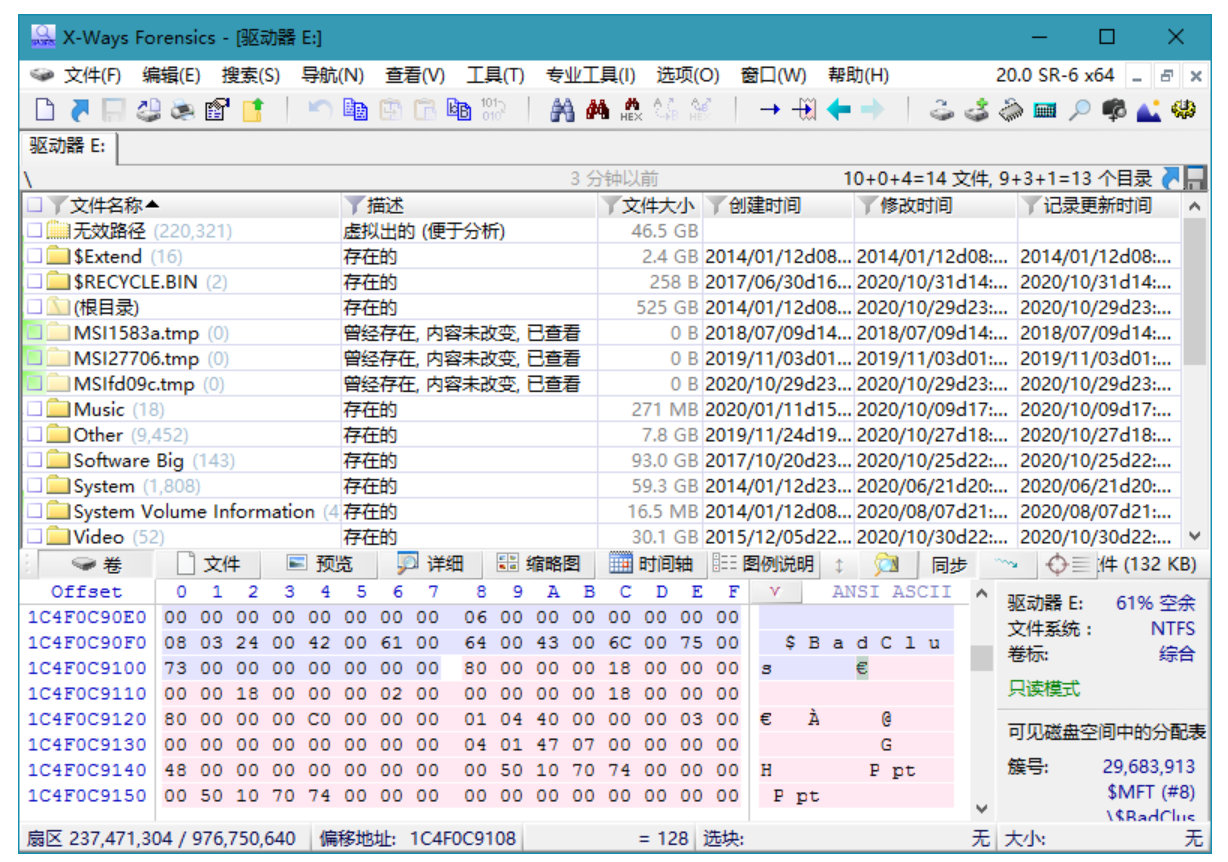Image resolution: width=1228 pixels, height=862 pixels.
Task: Click the 图例说明 button
Action: click(763, 565)
